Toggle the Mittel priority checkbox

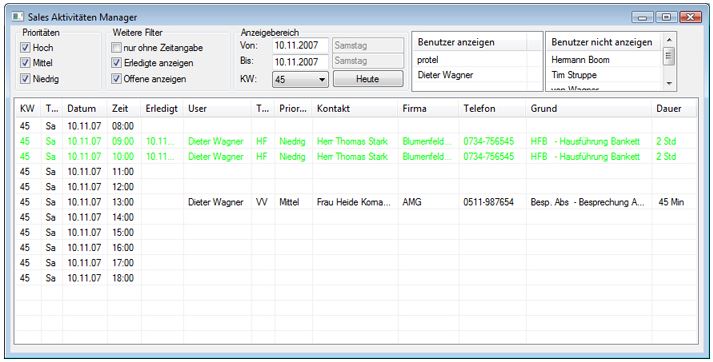(25, 63)
